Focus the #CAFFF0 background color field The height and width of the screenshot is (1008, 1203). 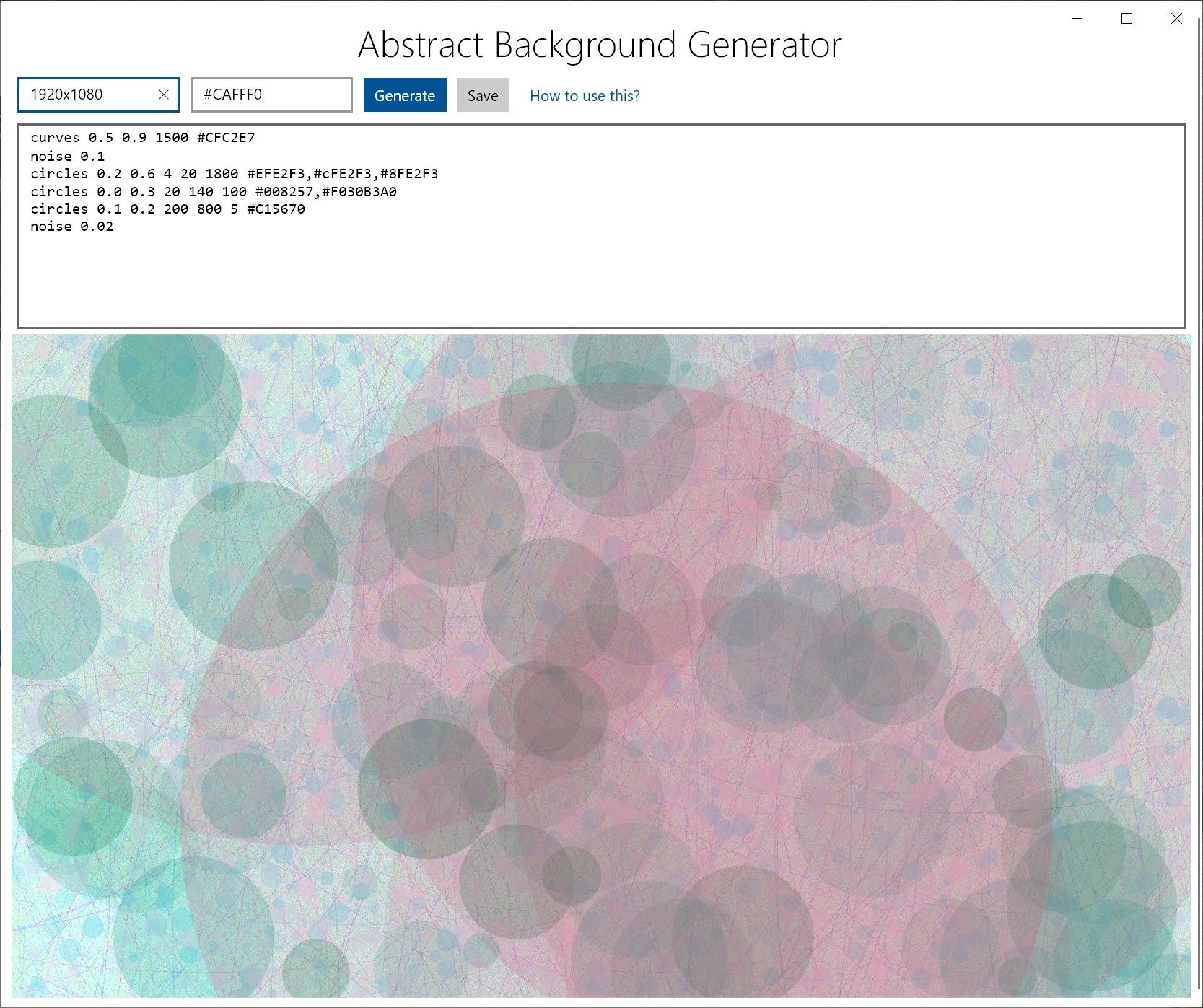[x=271, y=95]
